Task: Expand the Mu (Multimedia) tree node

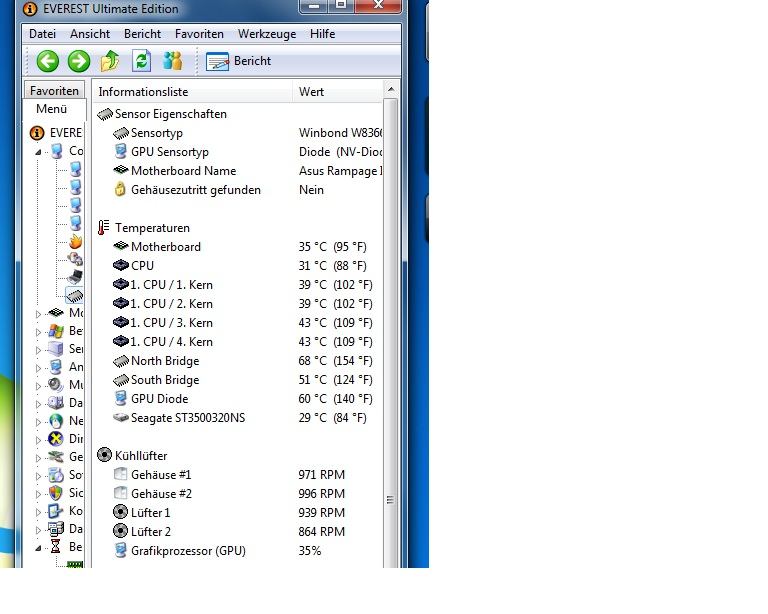Action: pyautogui.click(x=38, y=386)
